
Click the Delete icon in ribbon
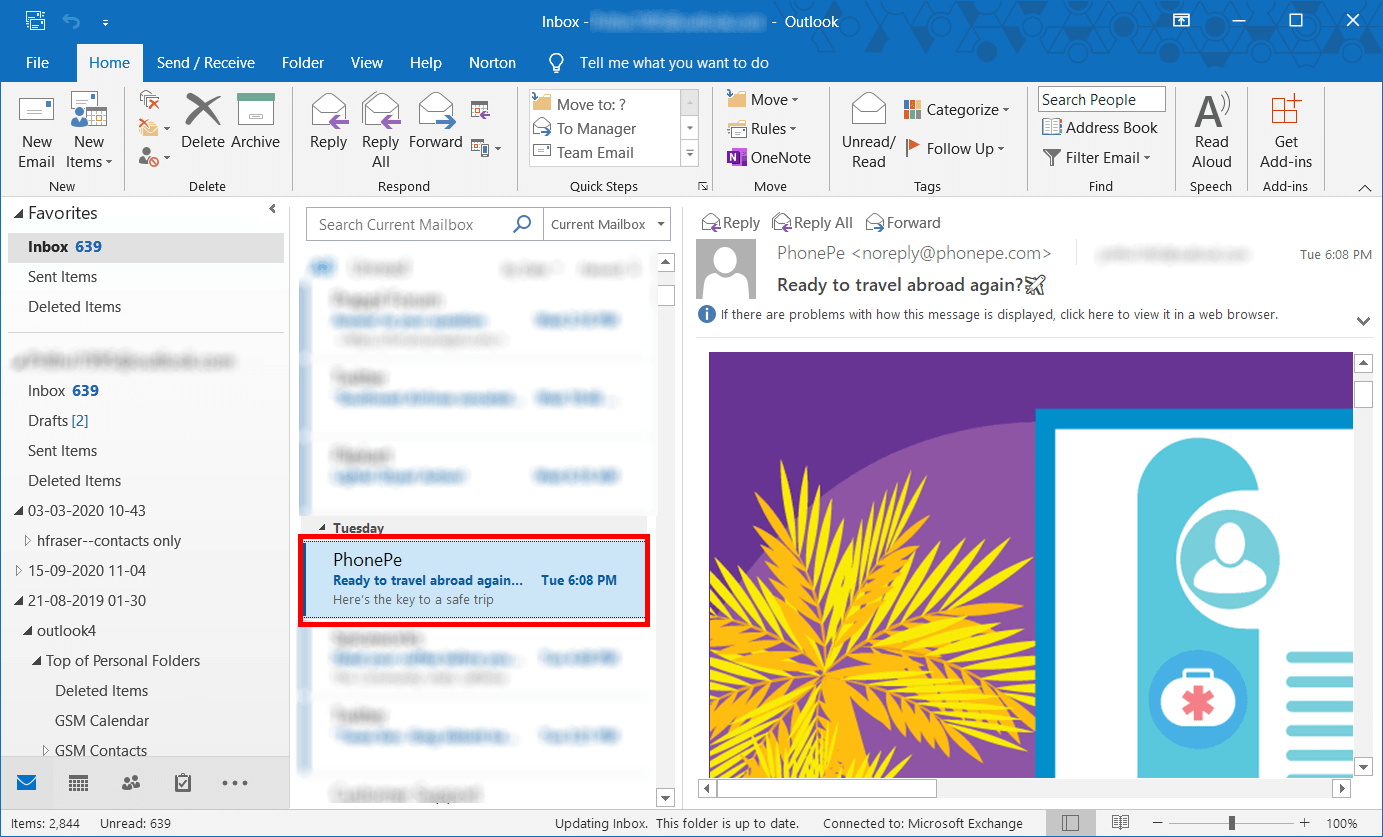[203, 122]
